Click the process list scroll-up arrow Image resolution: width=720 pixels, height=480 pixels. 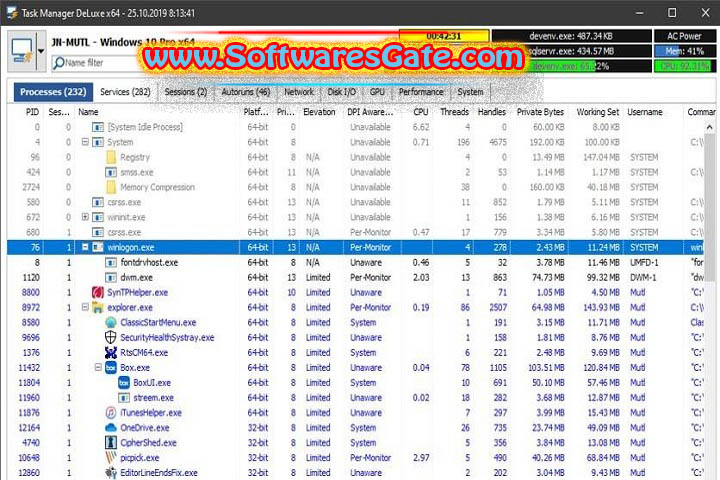[709, 127]
